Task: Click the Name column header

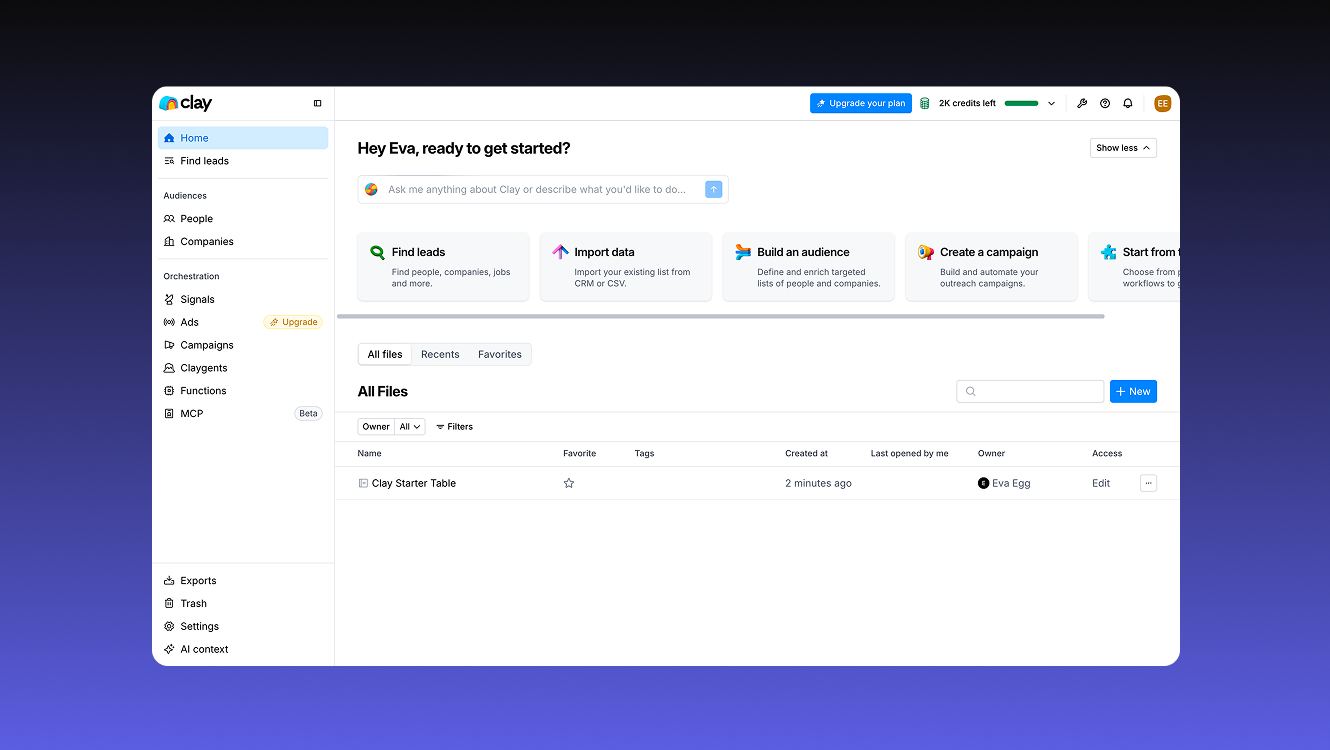Action: pyautogui.click(x=370, y=454)
